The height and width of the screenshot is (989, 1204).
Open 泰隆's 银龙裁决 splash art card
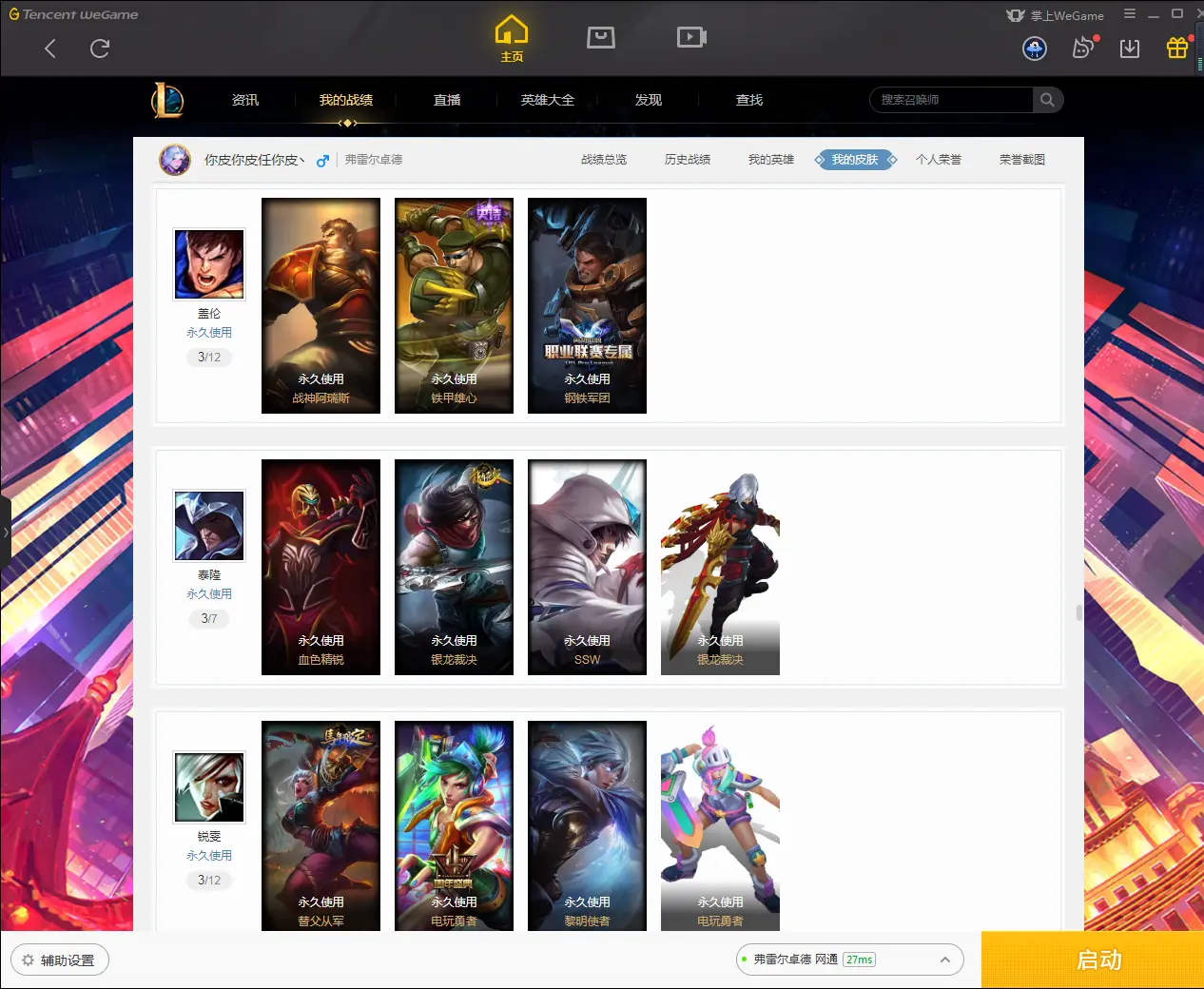click(x=454, y=567)
